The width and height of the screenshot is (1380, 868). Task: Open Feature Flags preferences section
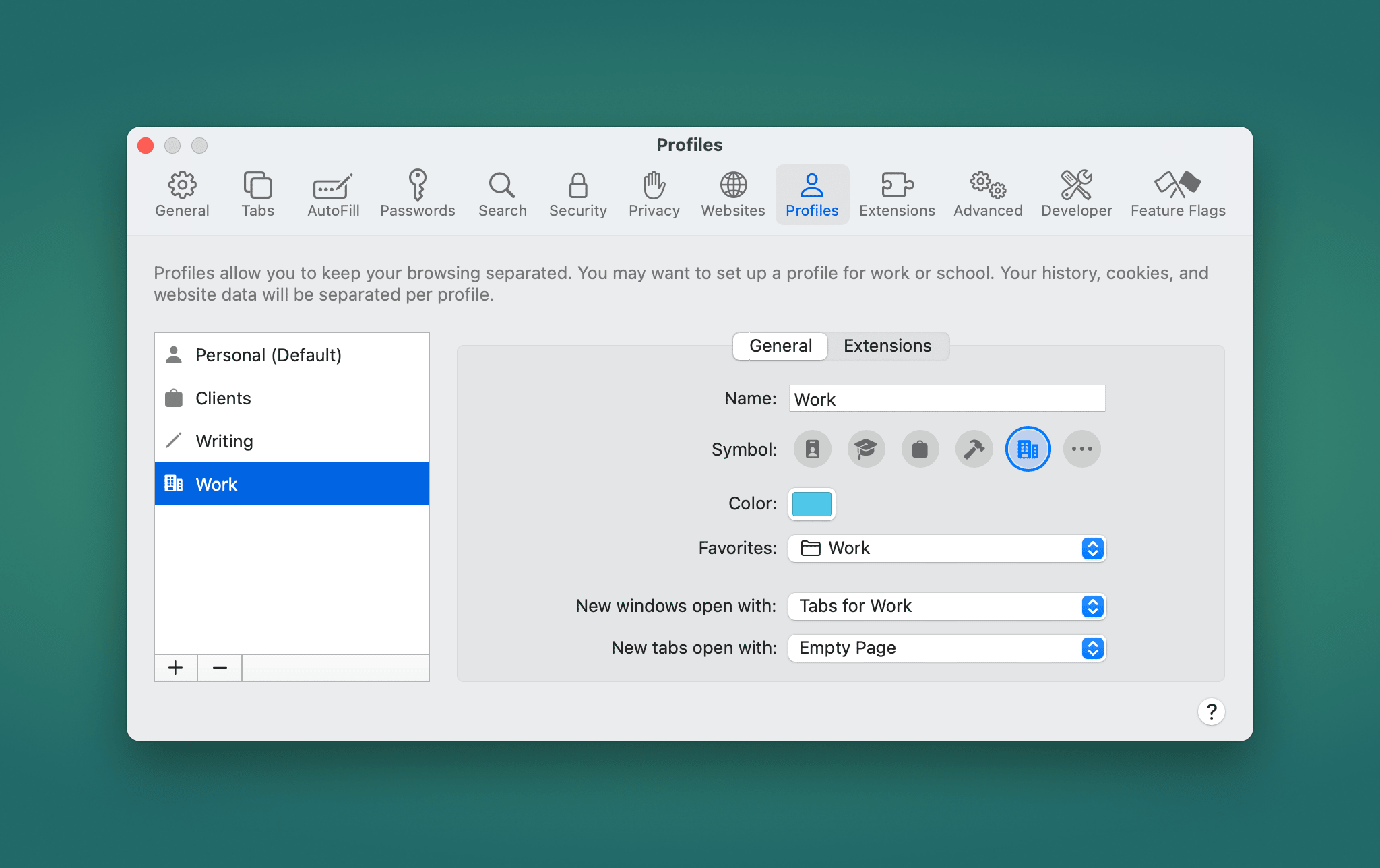tap(1178, 192)
